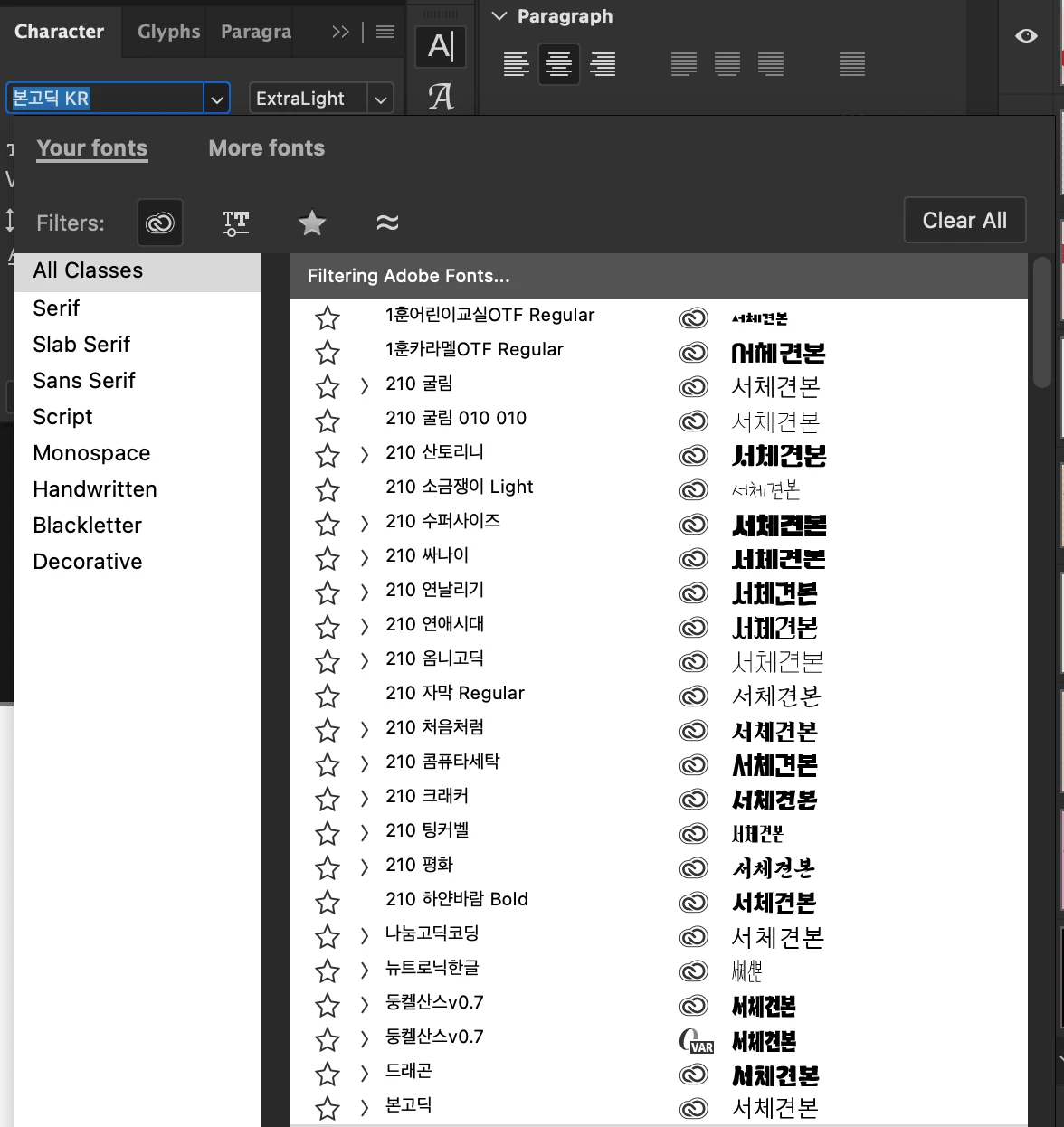Align paragraph text right
The height and width of the screenshot is (1127, 1064).
(x=603, y=64)
